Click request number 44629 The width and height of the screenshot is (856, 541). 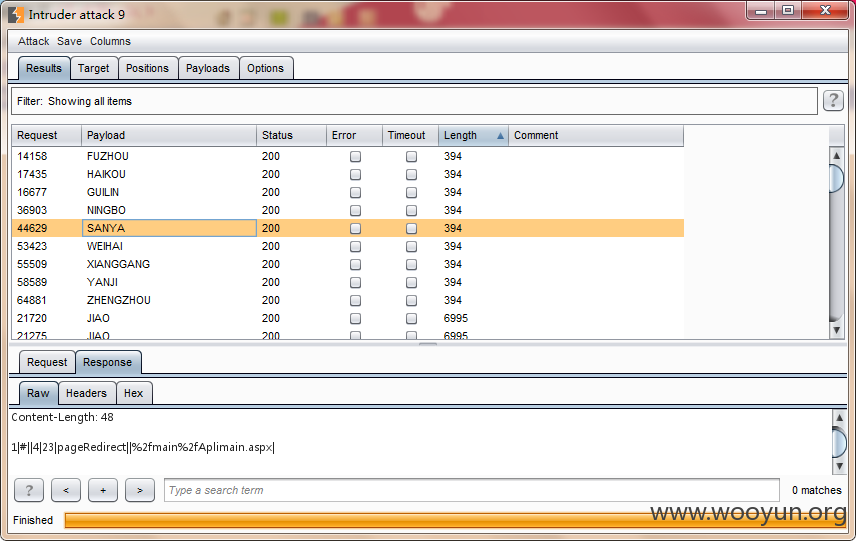click(x=32, y=228)
